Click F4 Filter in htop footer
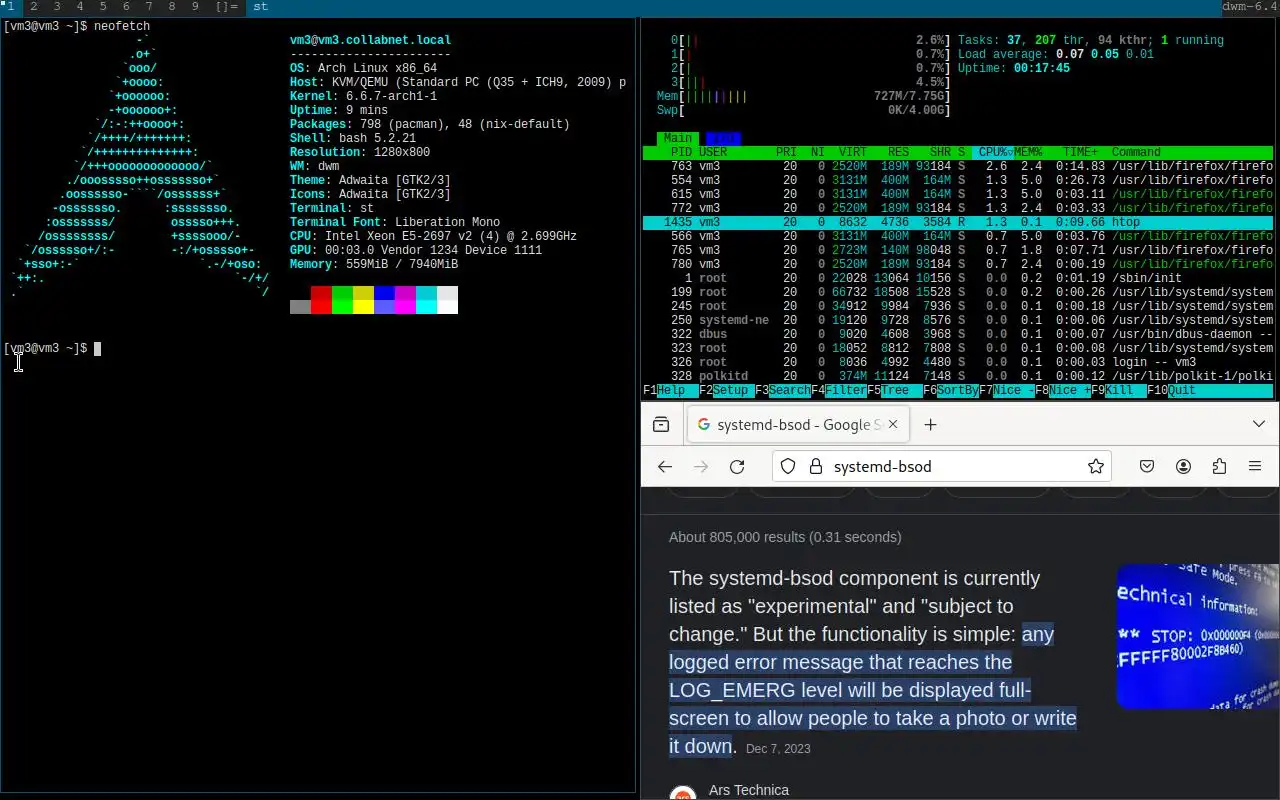 click(x=839, y=390)
